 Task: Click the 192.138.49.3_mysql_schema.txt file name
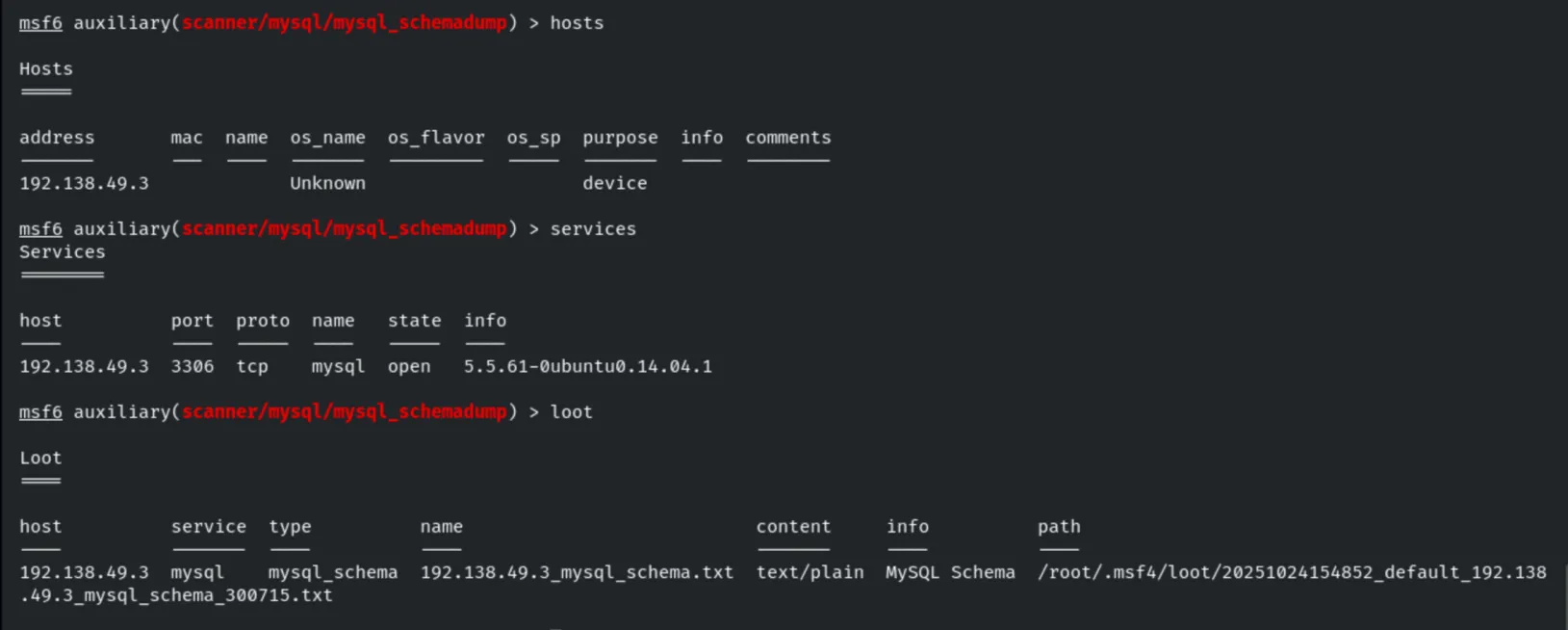(577, 572)
